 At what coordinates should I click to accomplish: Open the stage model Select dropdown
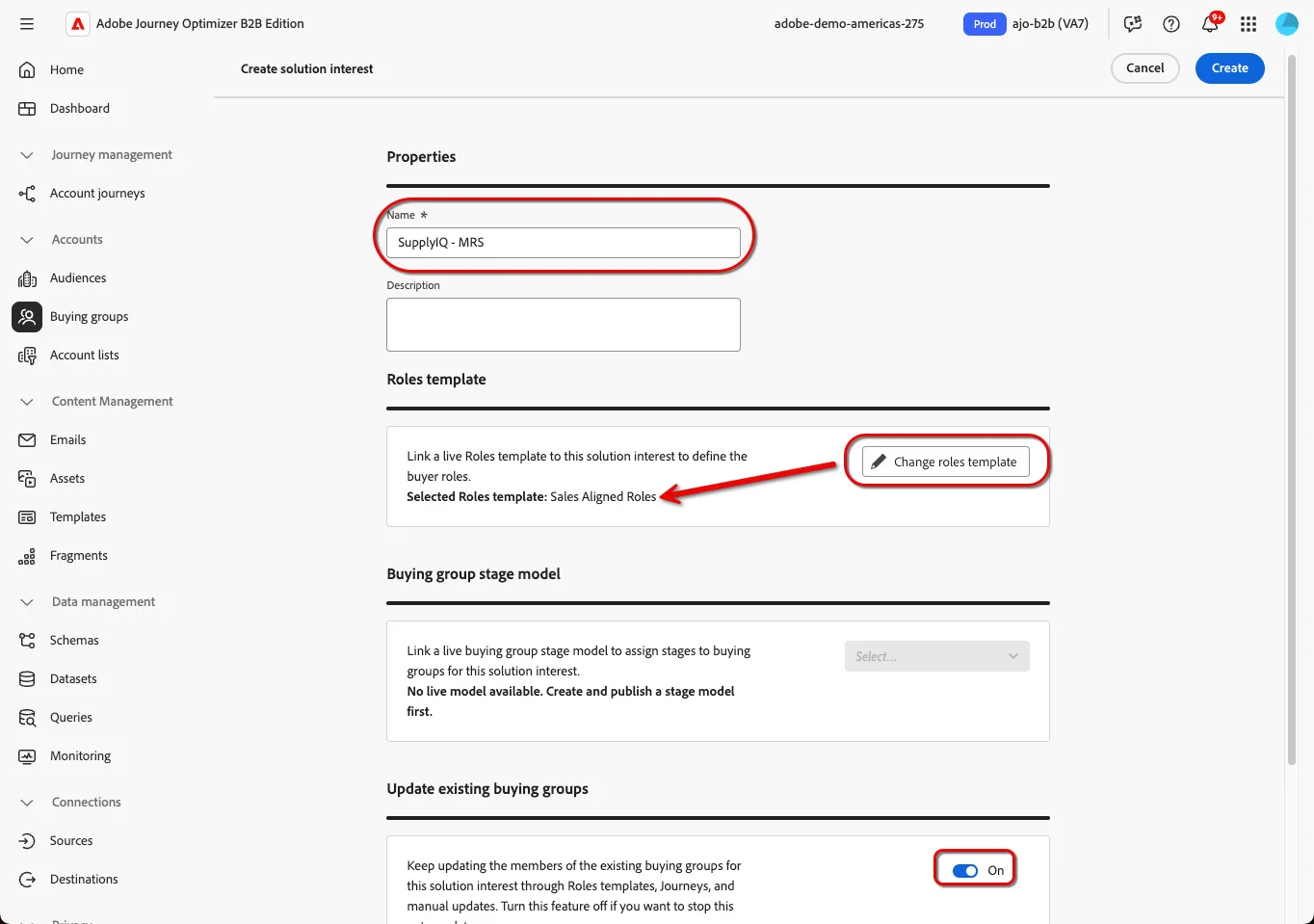(x=937, y=656)
